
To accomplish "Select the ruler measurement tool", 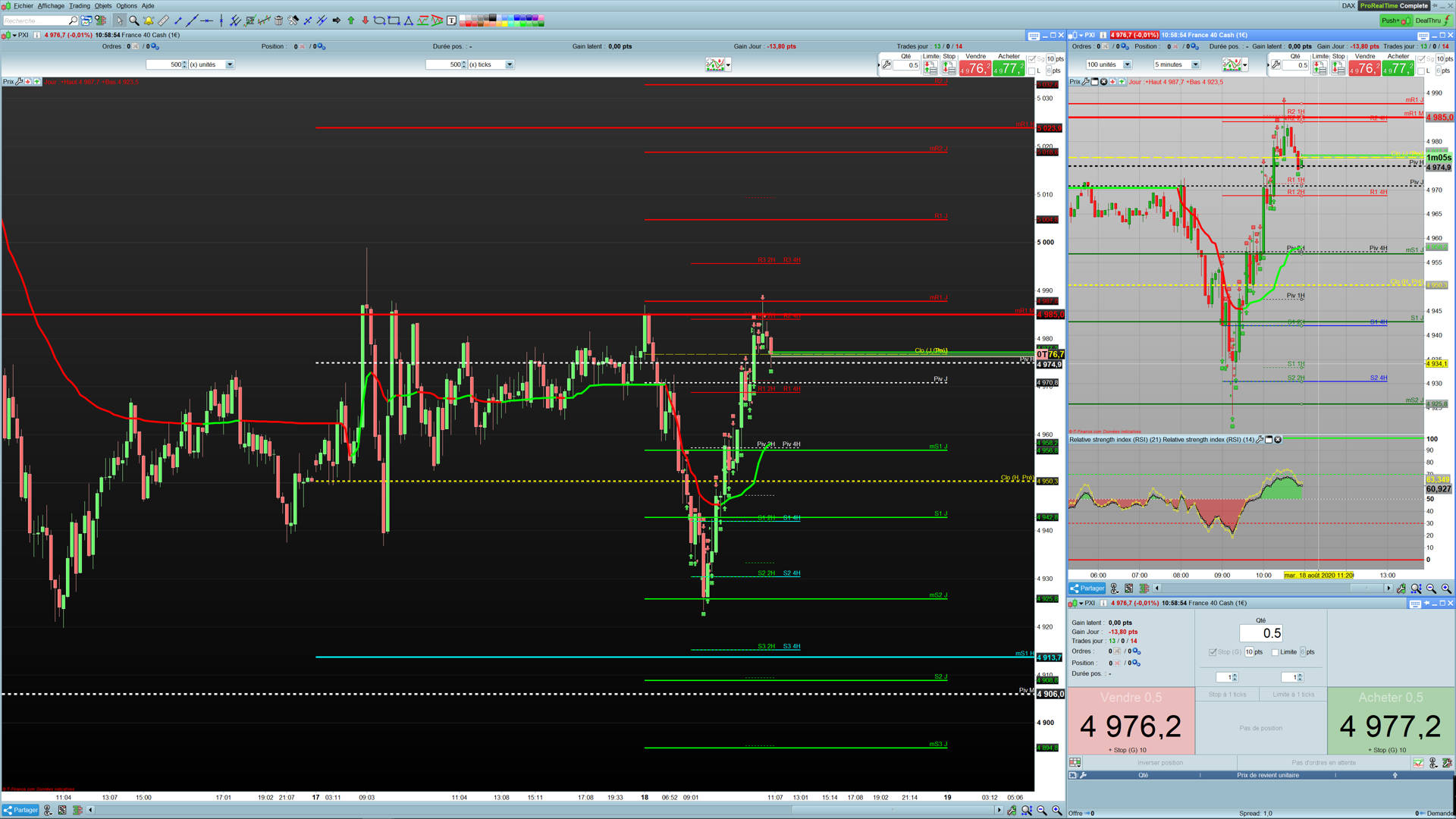I will [163, 20].
